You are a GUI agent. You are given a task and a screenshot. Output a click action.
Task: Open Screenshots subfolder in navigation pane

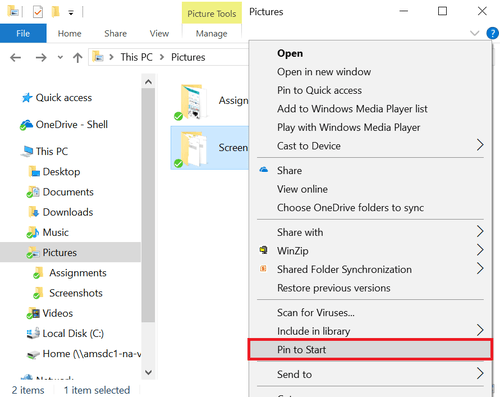[76, 293]
